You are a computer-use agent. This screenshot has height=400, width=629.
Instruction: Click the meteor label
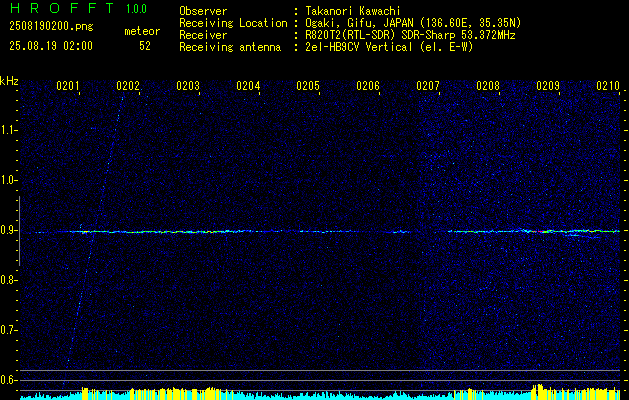142,31
